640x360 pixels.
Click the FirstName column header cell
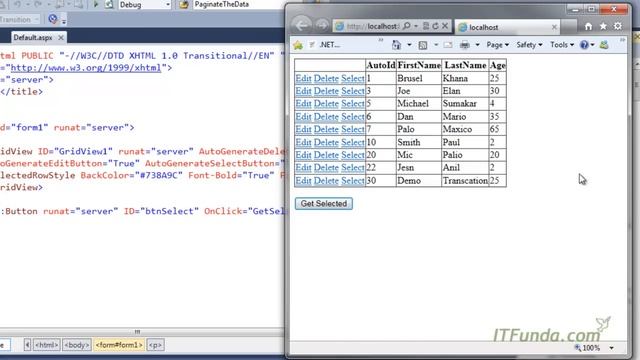pos(419,65)
